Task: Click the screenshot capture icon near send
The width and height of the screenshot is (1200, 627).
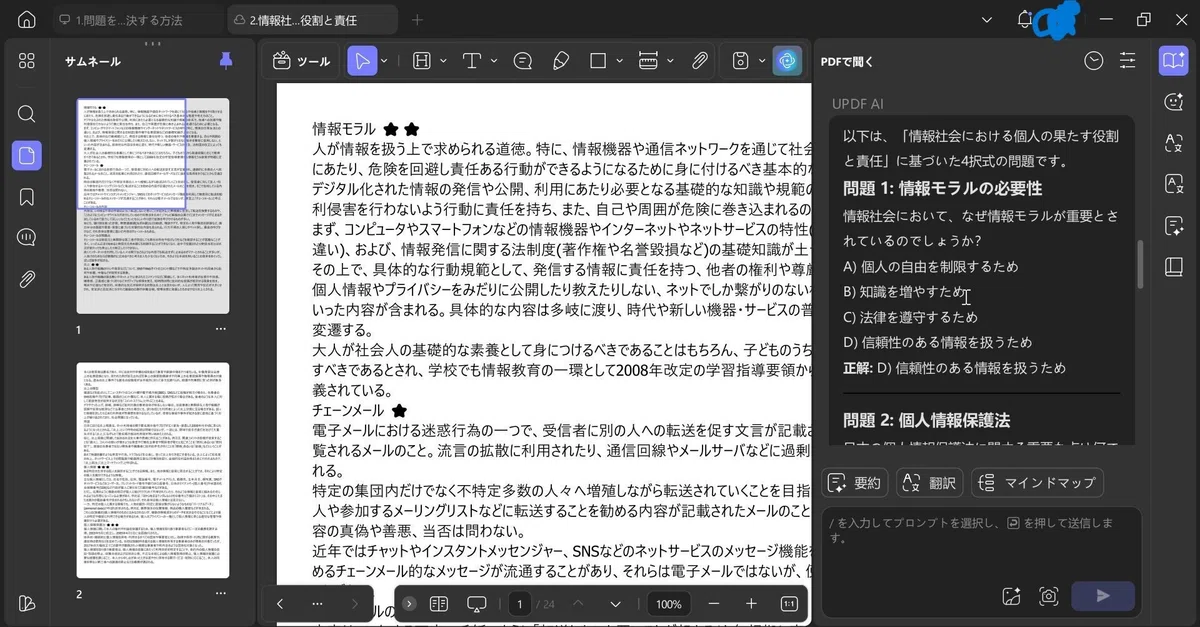Action: (x=1048, y=596)
